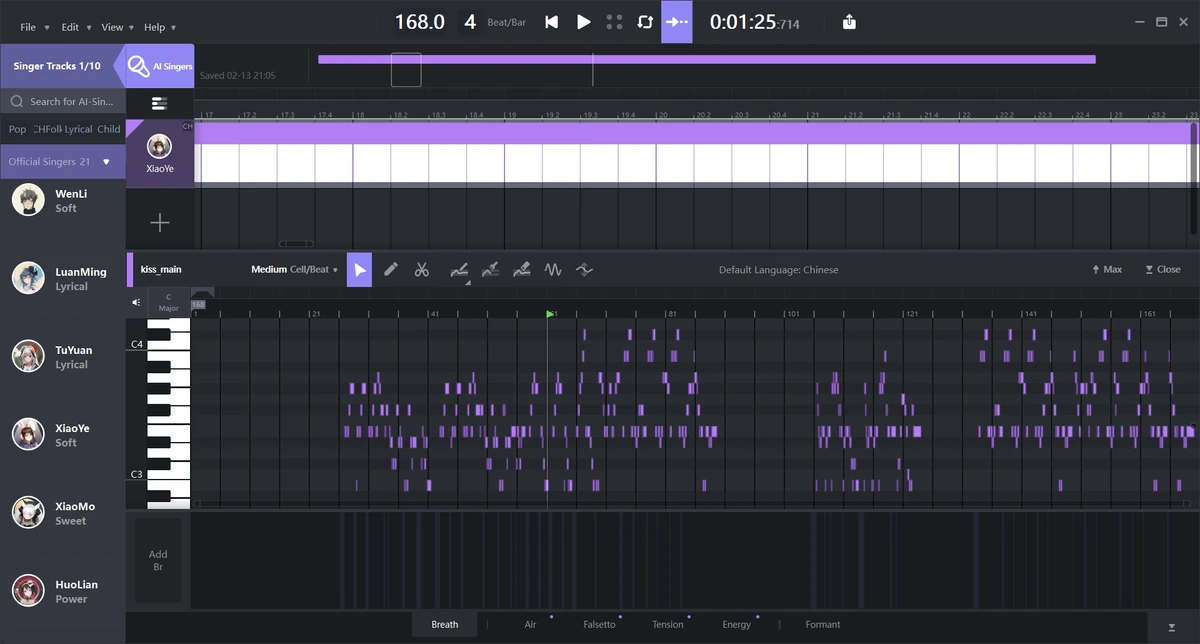Select the Pencil tool in the piano roll toolbar
Image resolution: width=1200 pixels, height=644 pixels.
pyautogui.click(x=391, y=269)
